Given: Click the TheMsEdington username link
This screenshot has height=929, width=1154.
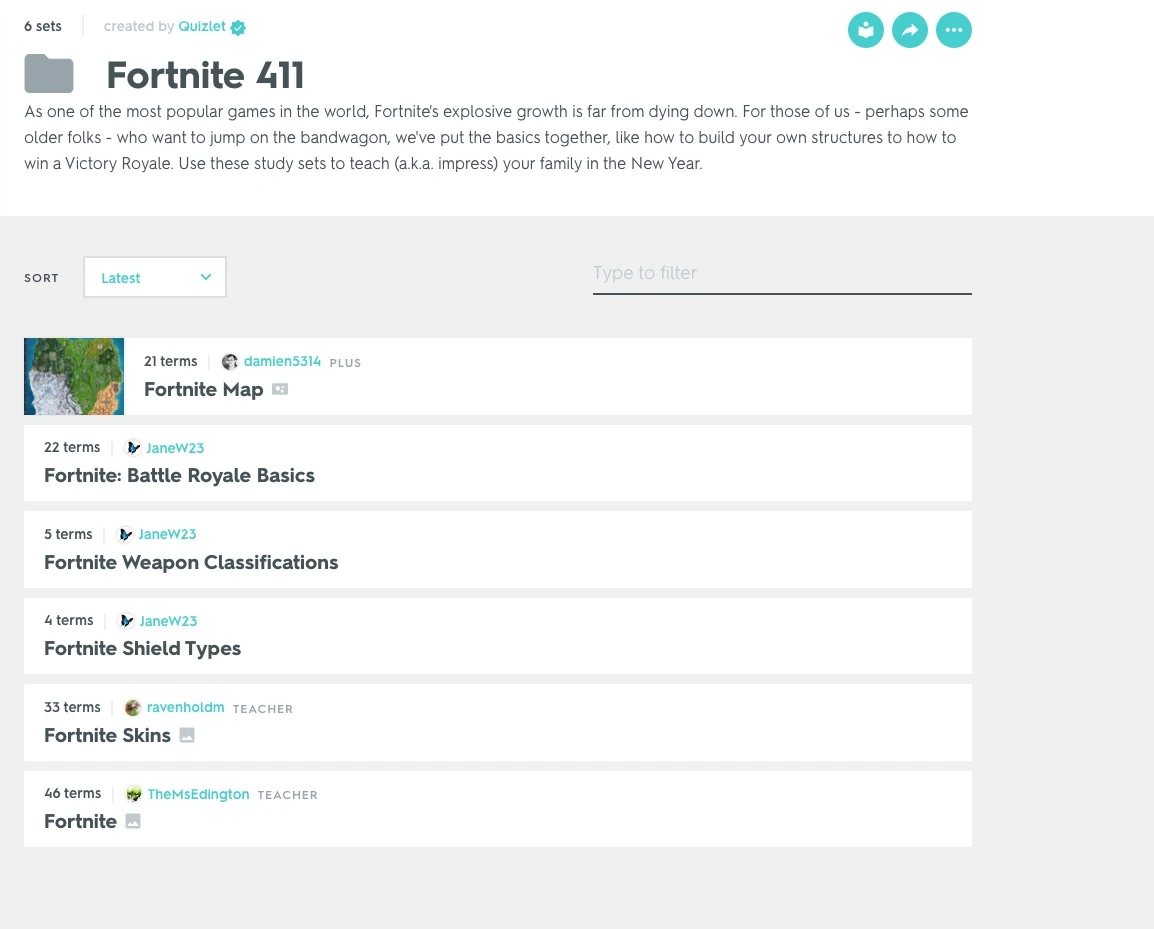Looking at the screenshot, I should (x=198, y=794).
